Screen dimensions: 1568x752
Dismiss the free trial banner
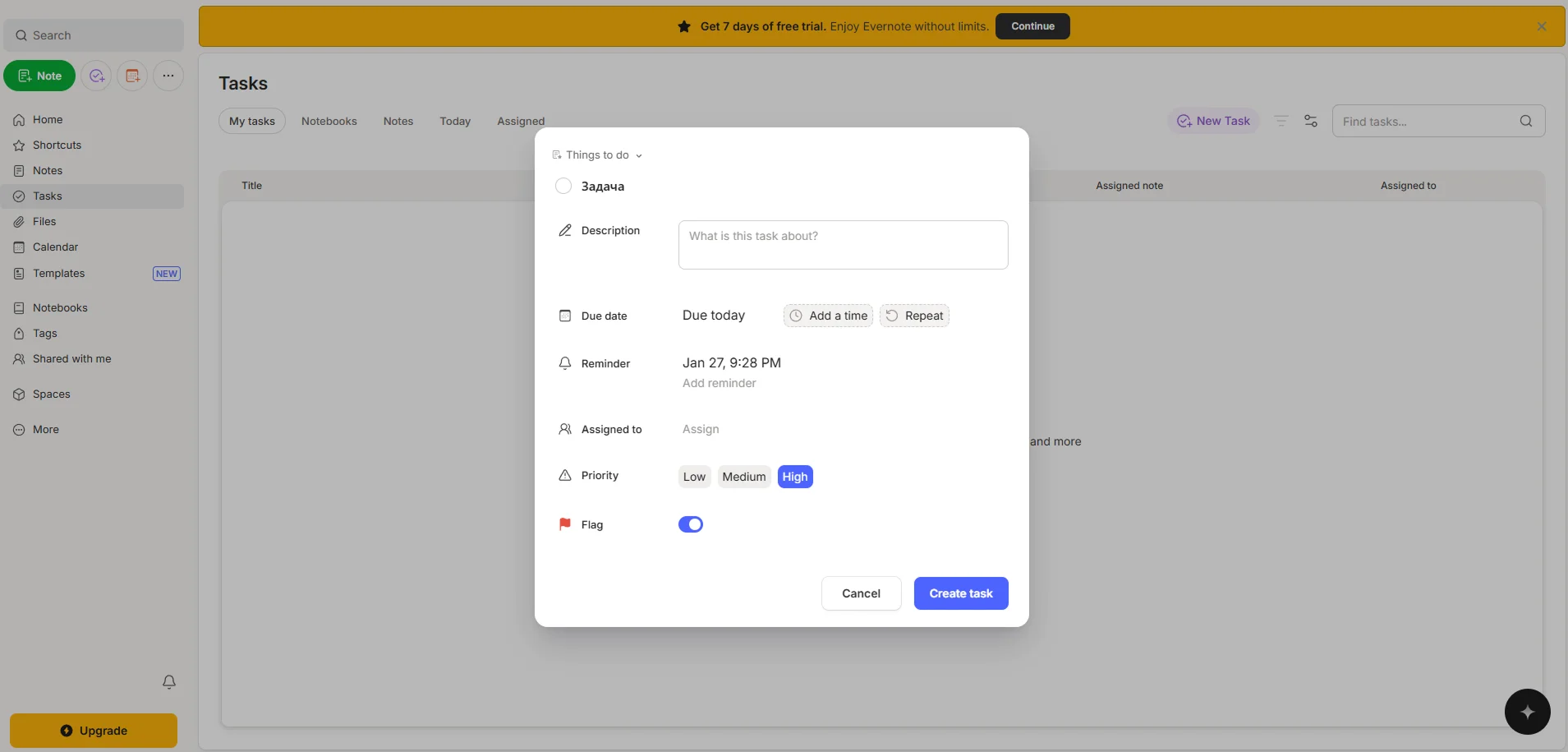[x=1542, y=26]
